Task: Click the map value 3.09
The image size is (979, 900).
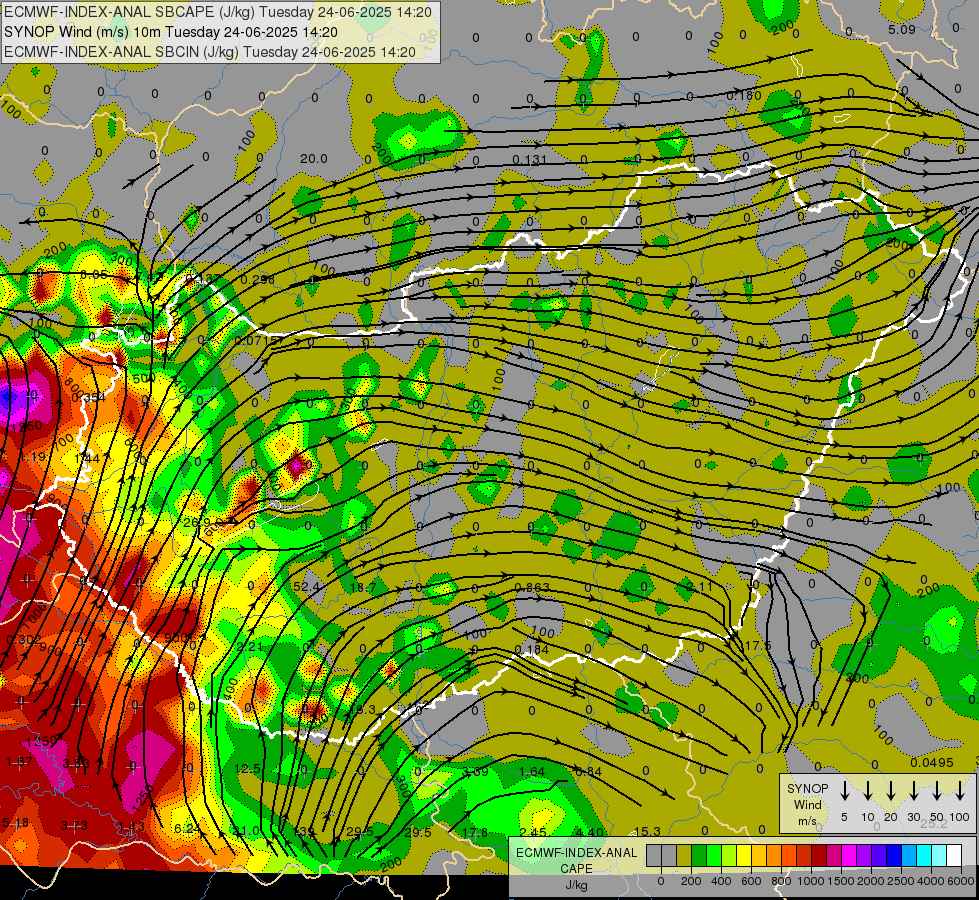Action: point(475,772)
